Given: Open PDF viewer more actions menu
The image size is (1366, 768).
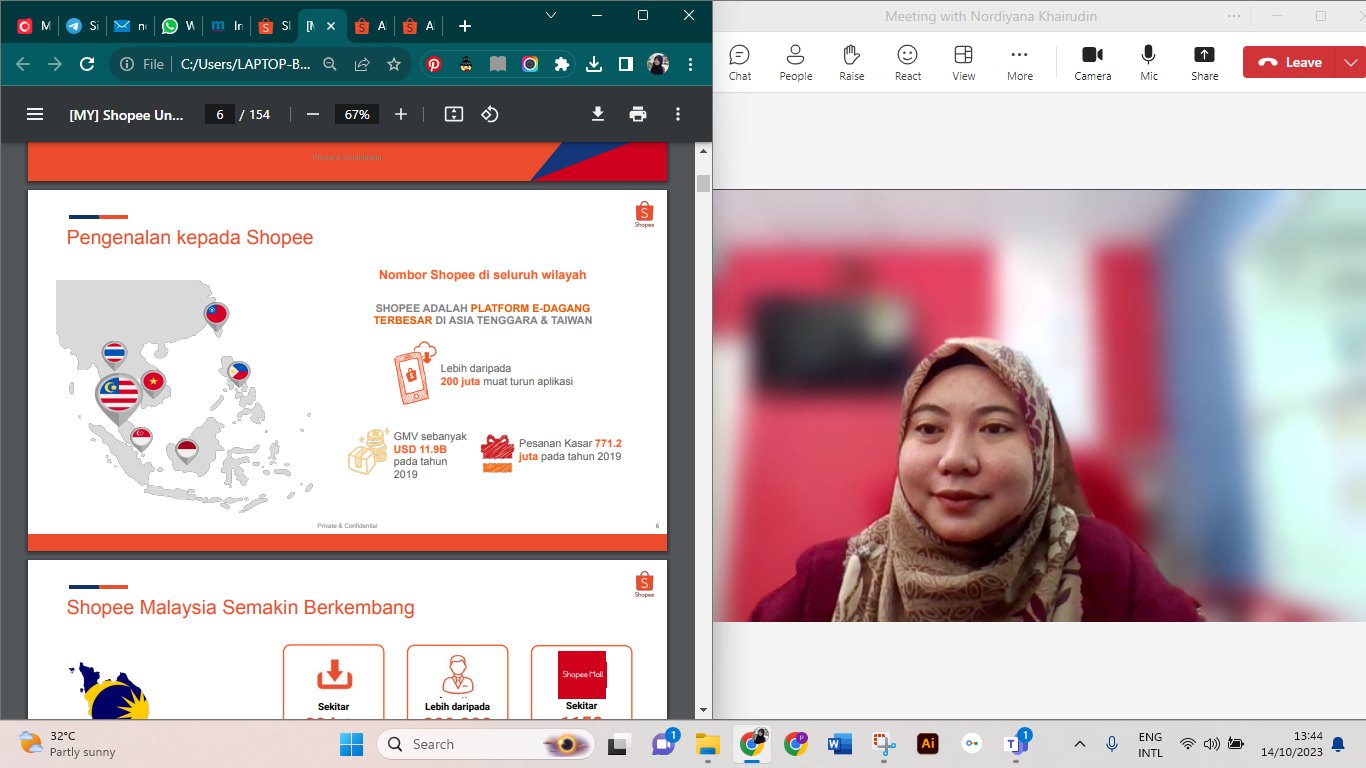Looking at the screenshot, I should (678, 114).
